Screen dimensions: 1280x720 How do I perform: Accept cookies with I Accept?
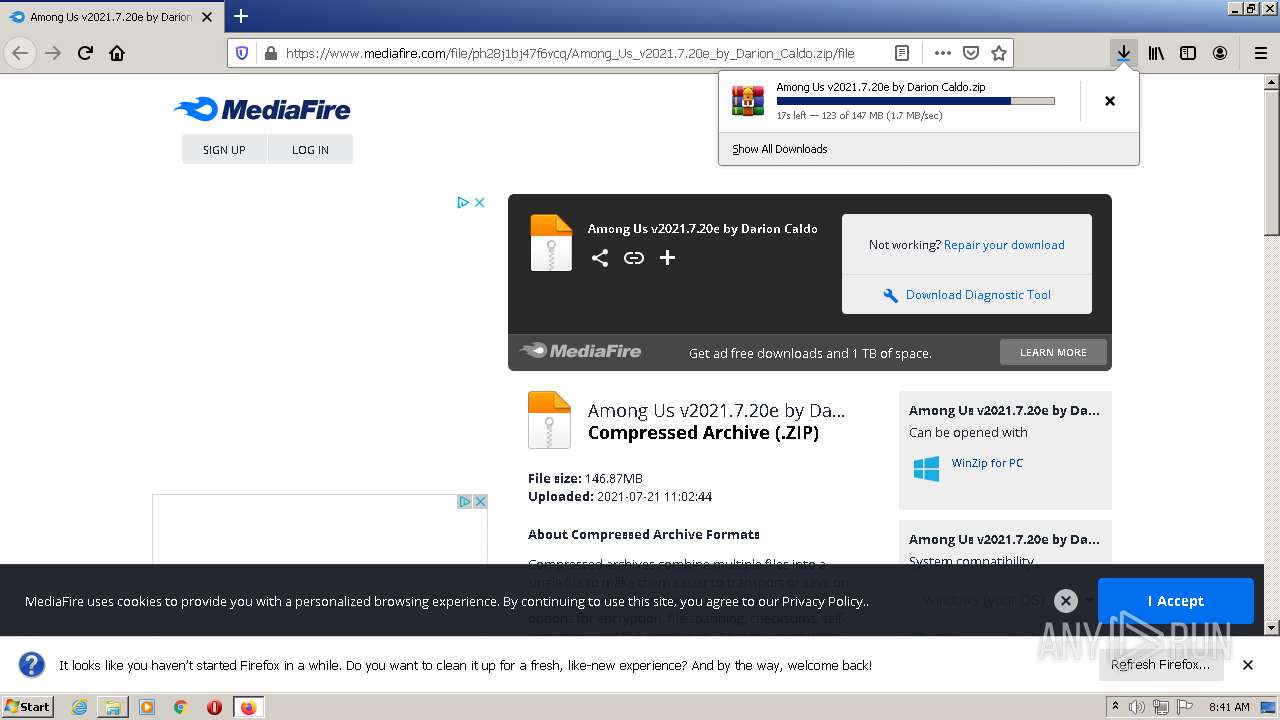click(1175, 601)
